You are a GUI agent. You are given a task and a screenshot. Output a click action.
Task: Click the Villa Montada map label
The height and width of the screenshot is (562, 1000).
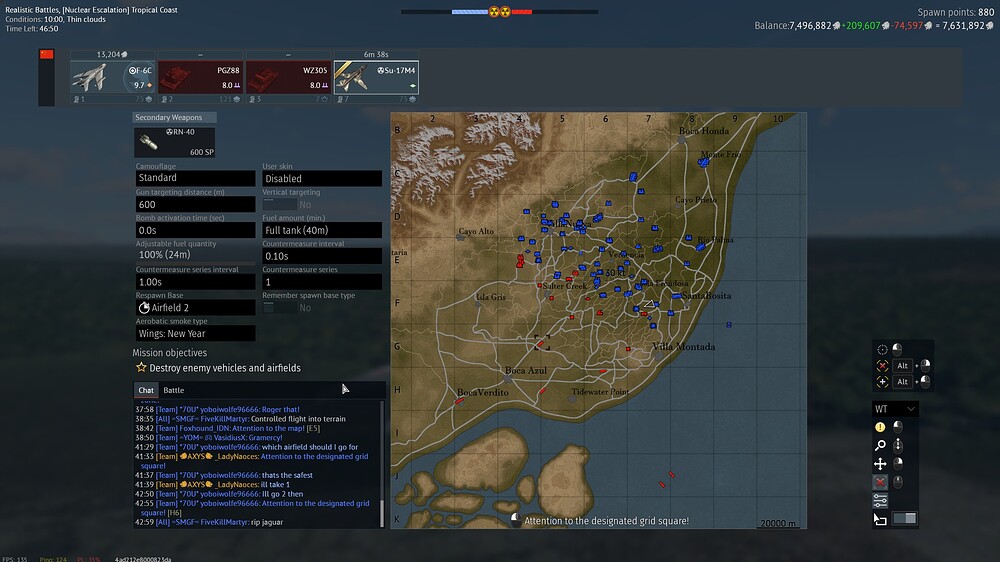(x=684, y=347)
